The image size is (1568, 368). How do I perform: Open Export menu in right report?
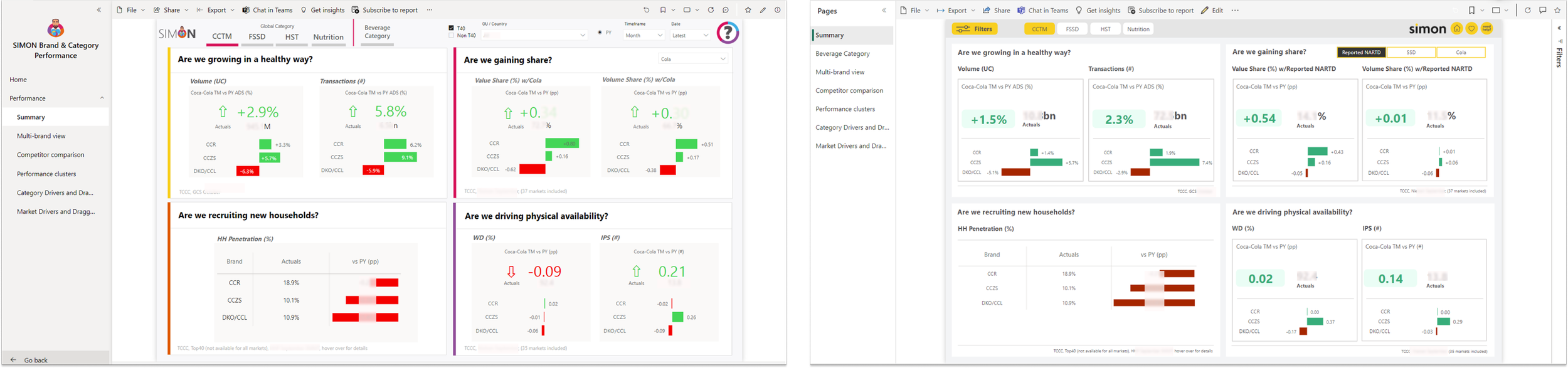pos(956,11)
